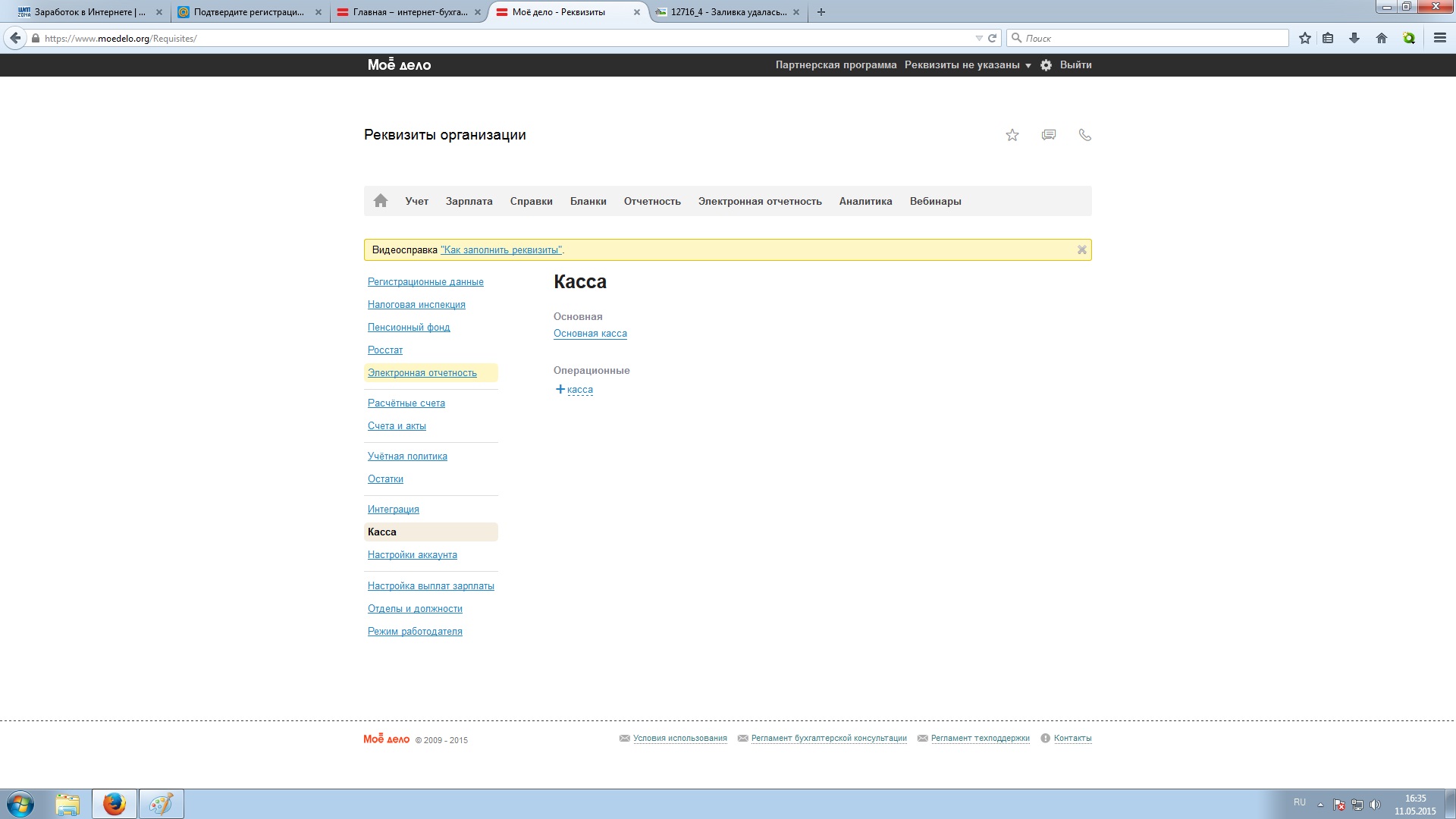Image resolution: width=1456 pixels, height=819 pixels.
Task: Switch to Главная – интернет-бухгалтерия tab
Action: (x=408, y=12)
